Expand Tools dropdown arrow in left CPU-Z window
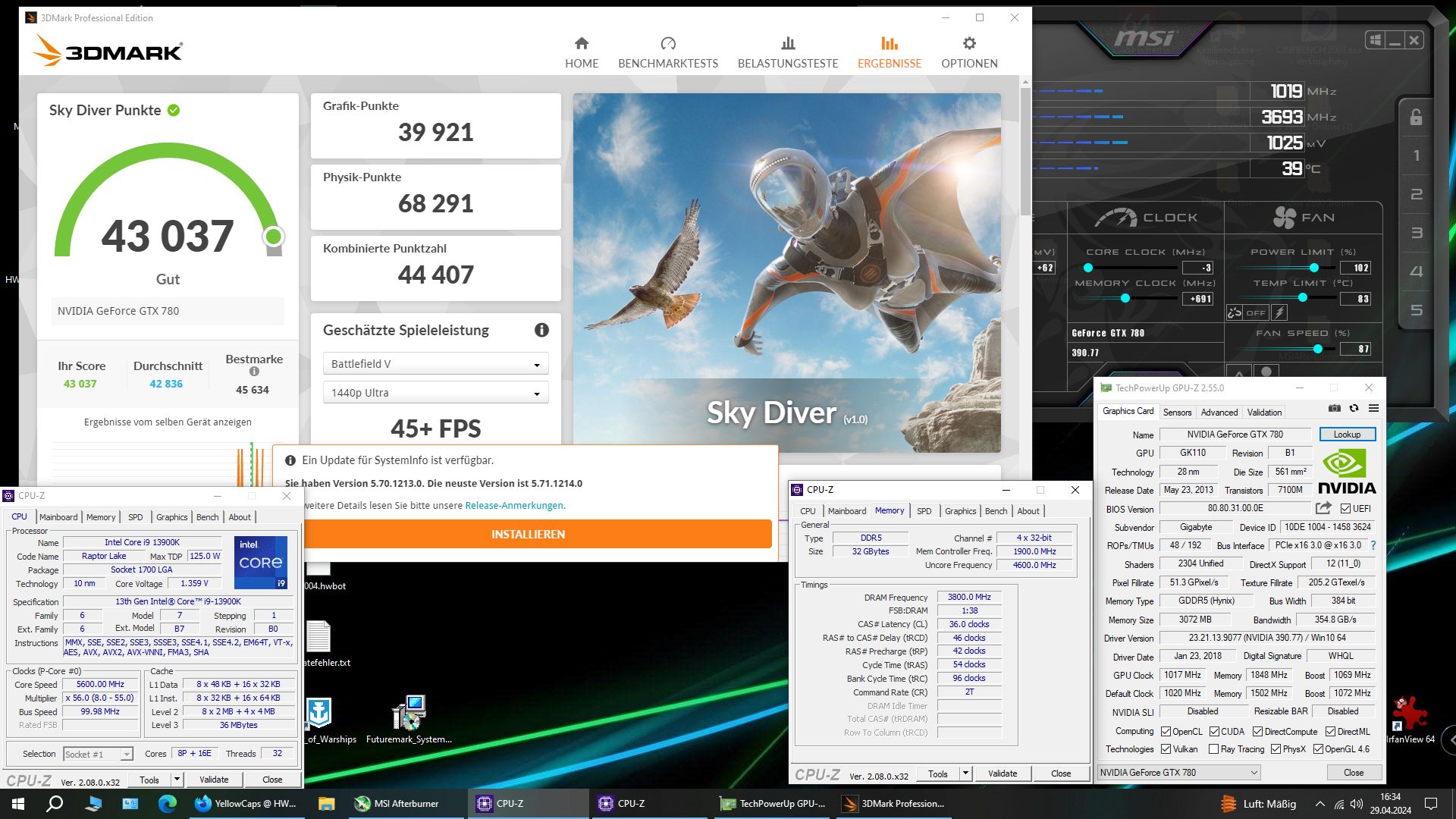The height and width of the screenshot is (819, 1456). pos(176,780)
